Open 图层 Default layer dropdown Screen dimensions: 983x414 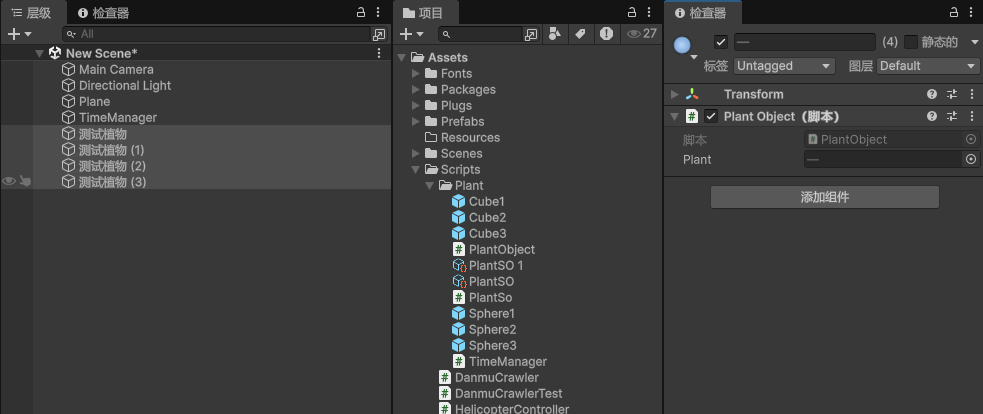[x=928, y=66]
